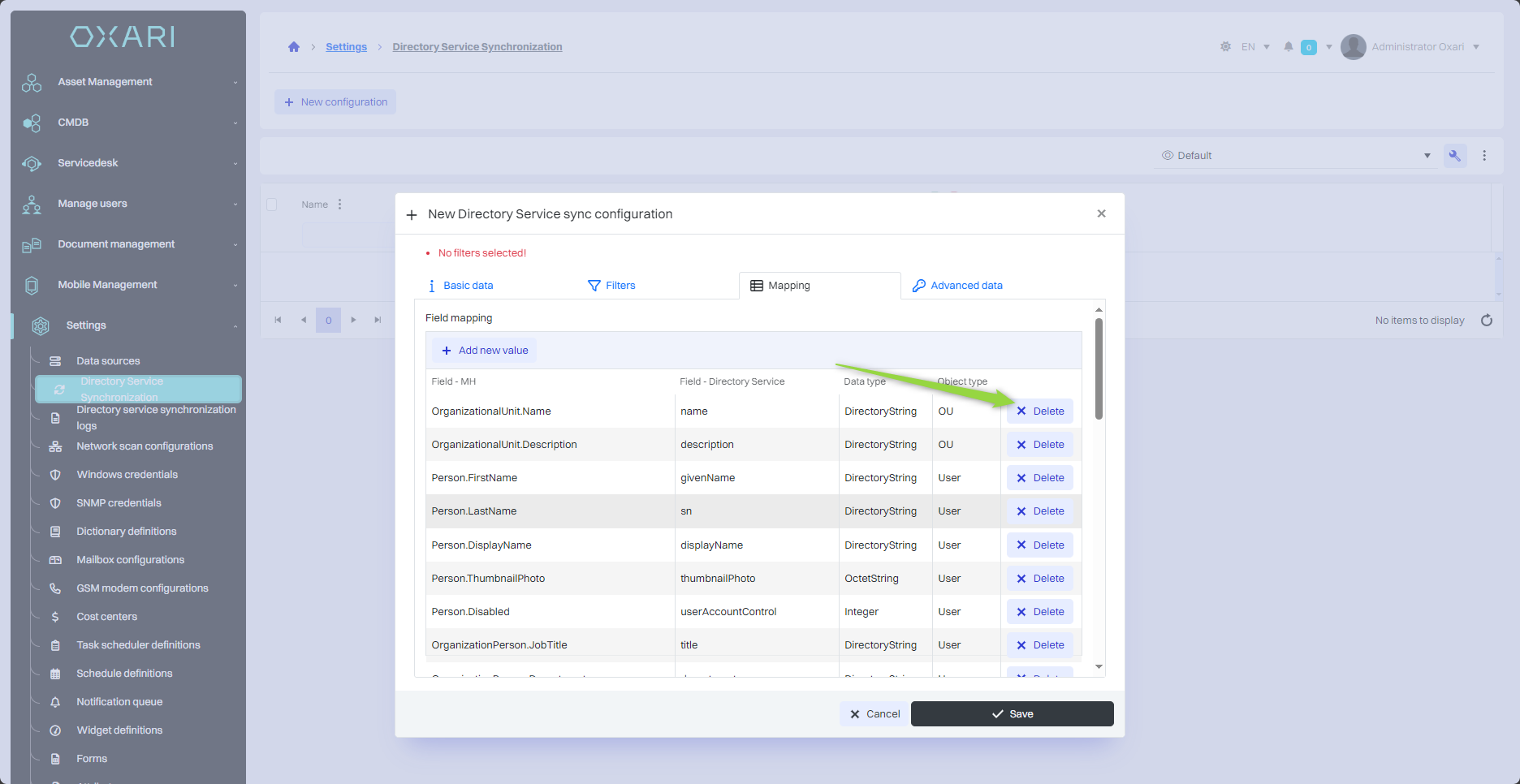
Task: Click the CMDB sidebar icon
Action: [32, 123]
